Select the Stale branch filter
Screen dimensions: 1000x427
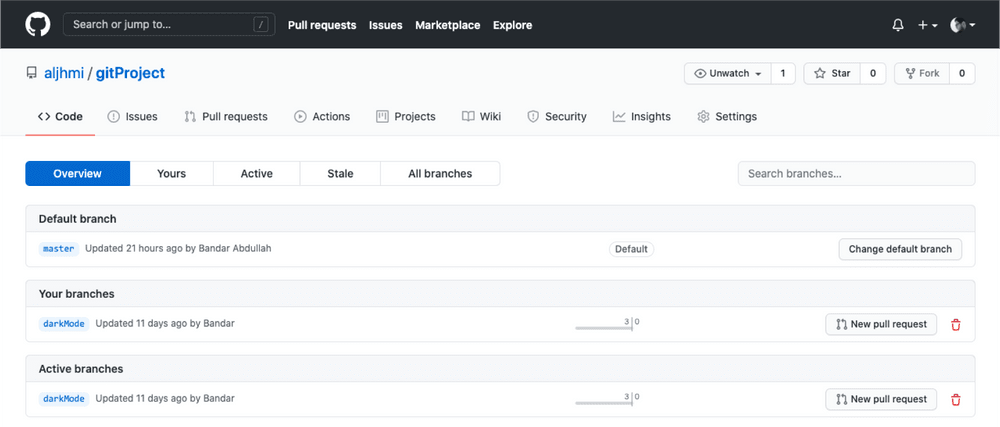[x=340, y=173]
